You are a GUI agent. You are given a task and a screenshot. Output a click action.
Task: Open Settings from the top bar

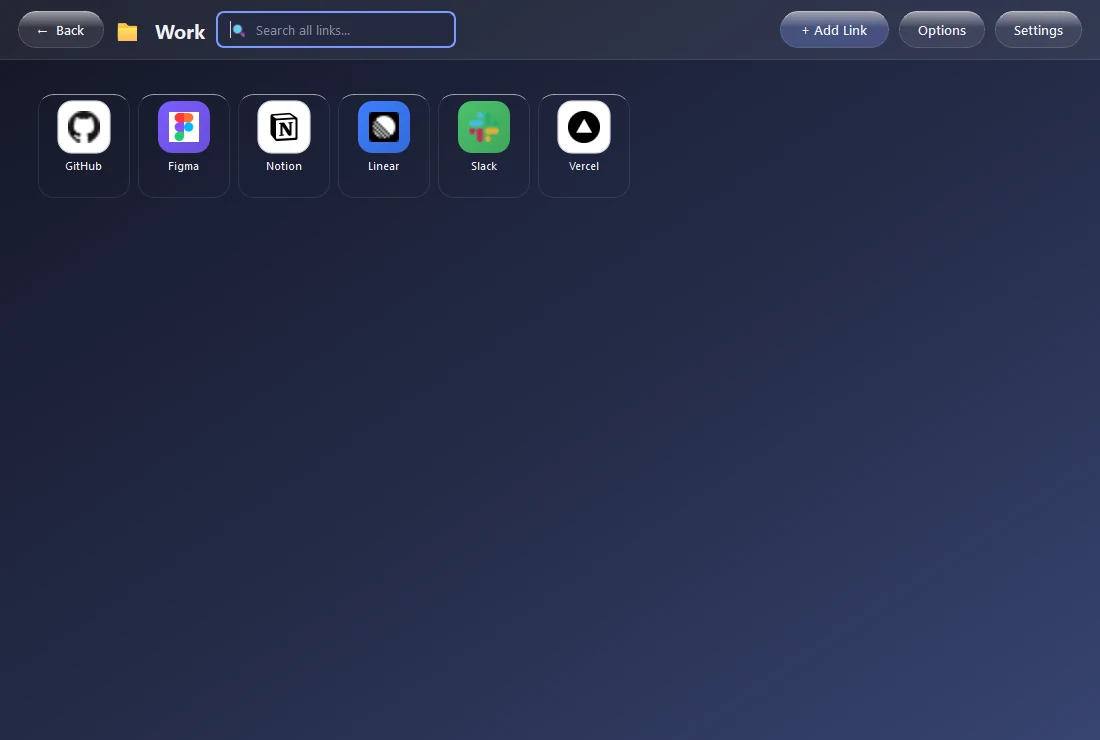(1038, 30)
